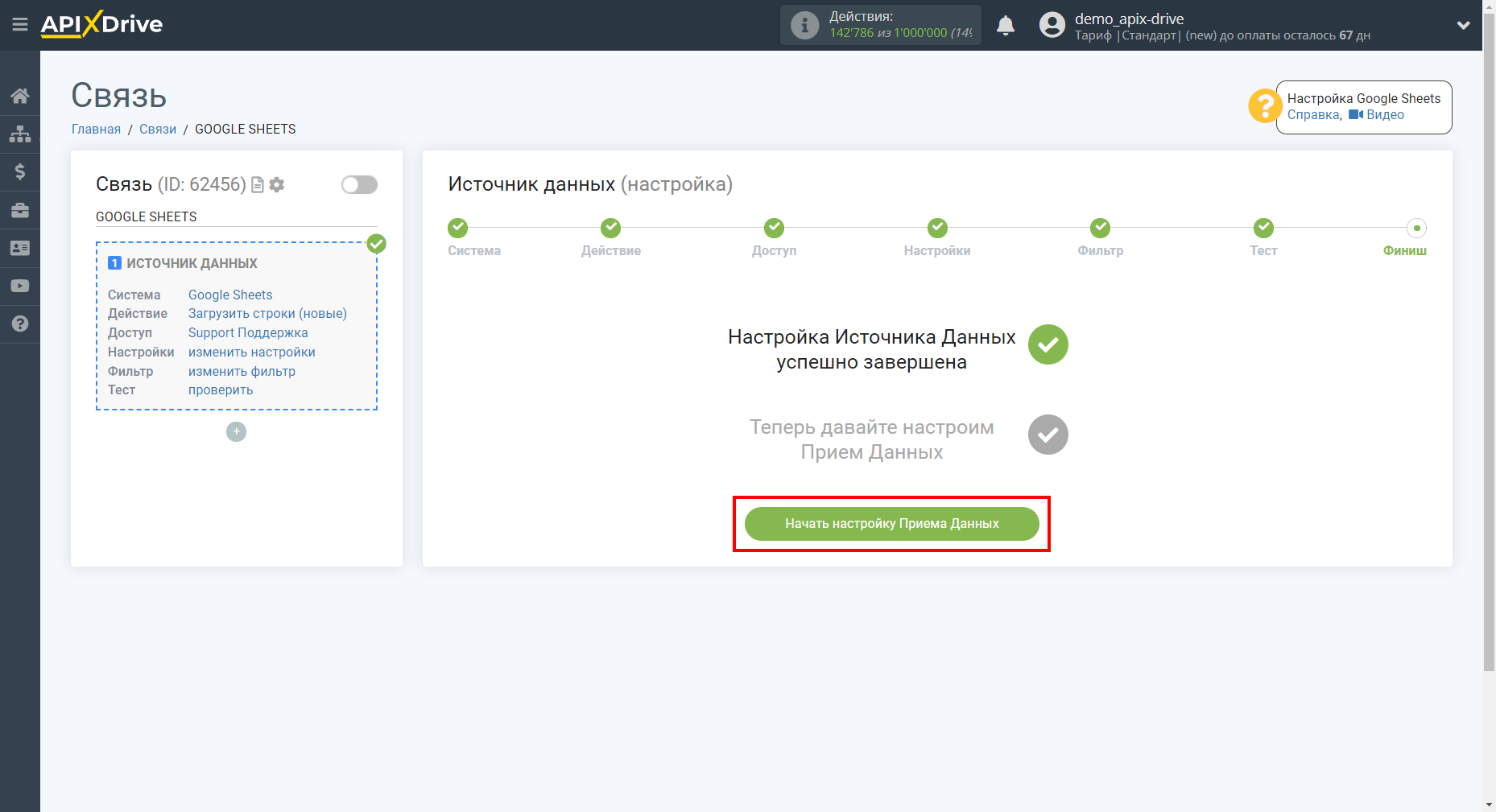Toggle the connection on/off switch
The image size is (1496, 812).
[x=359, y=184]
